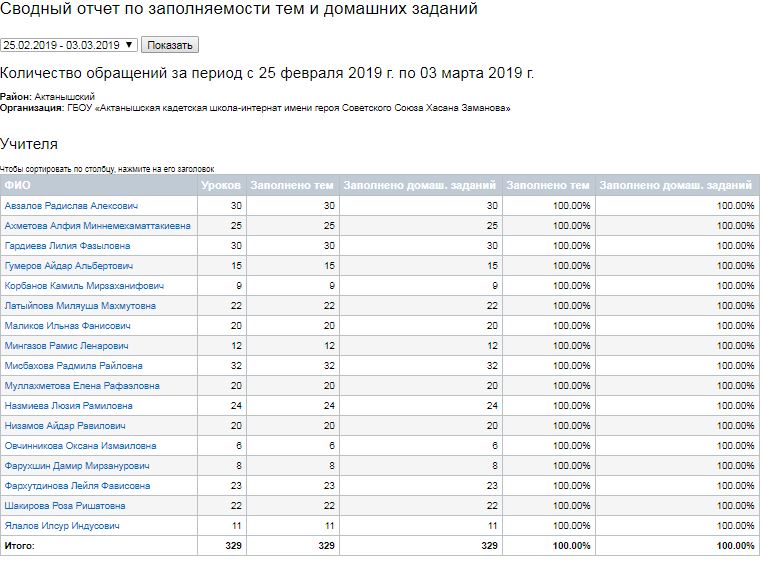Open the date range dropdown 25.02.2019 - 03.03.2019
The height and width of the screenshot is (562, 762).
[x=68, y=45]
